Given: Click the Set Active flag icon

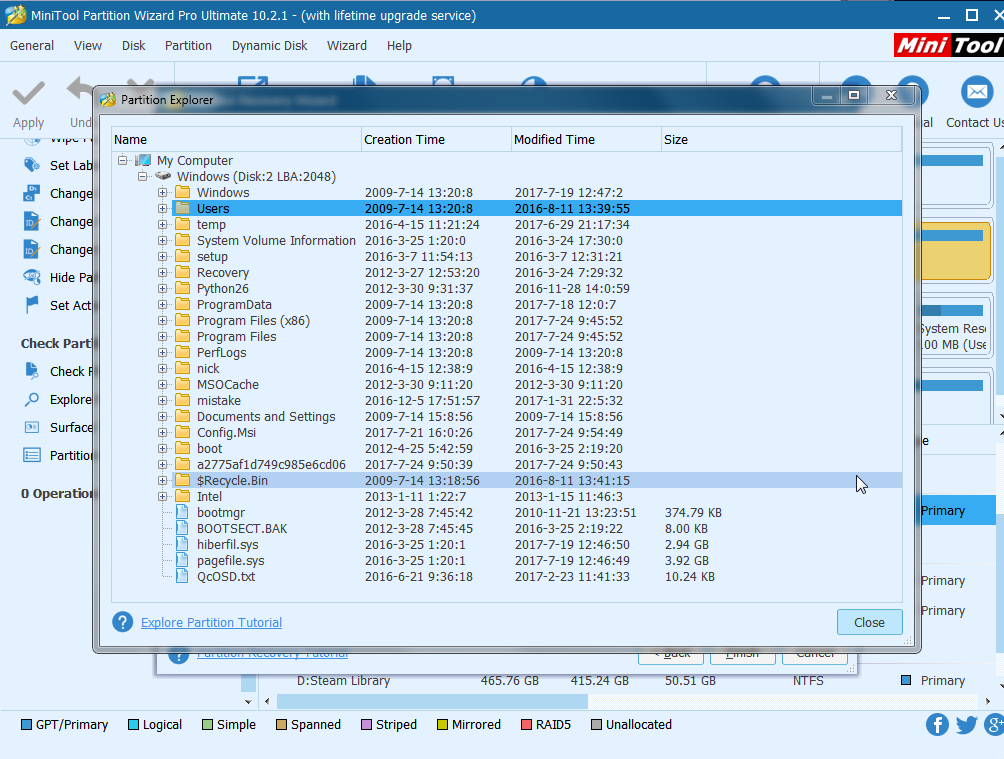Looking at the screenshot, I should (x=31, y=305).
